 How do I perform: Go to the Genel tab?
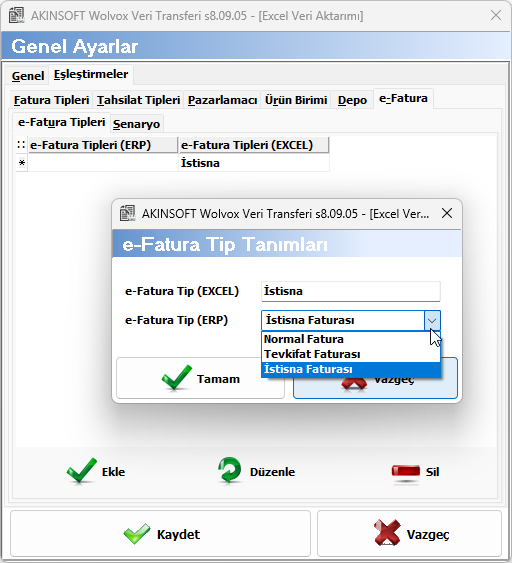28,76
